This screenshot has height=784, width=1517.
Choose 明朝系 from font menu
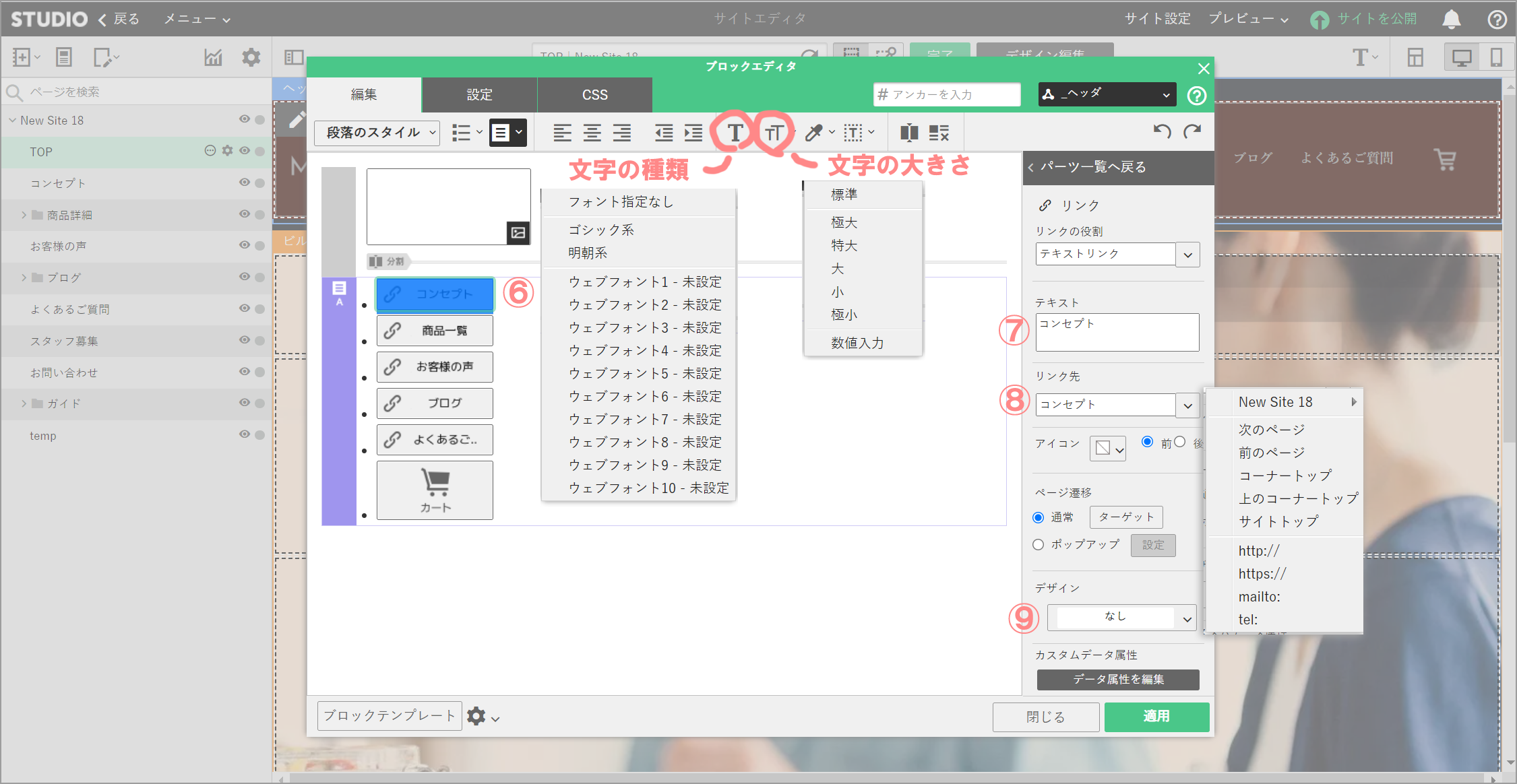[x=588, y=253]
